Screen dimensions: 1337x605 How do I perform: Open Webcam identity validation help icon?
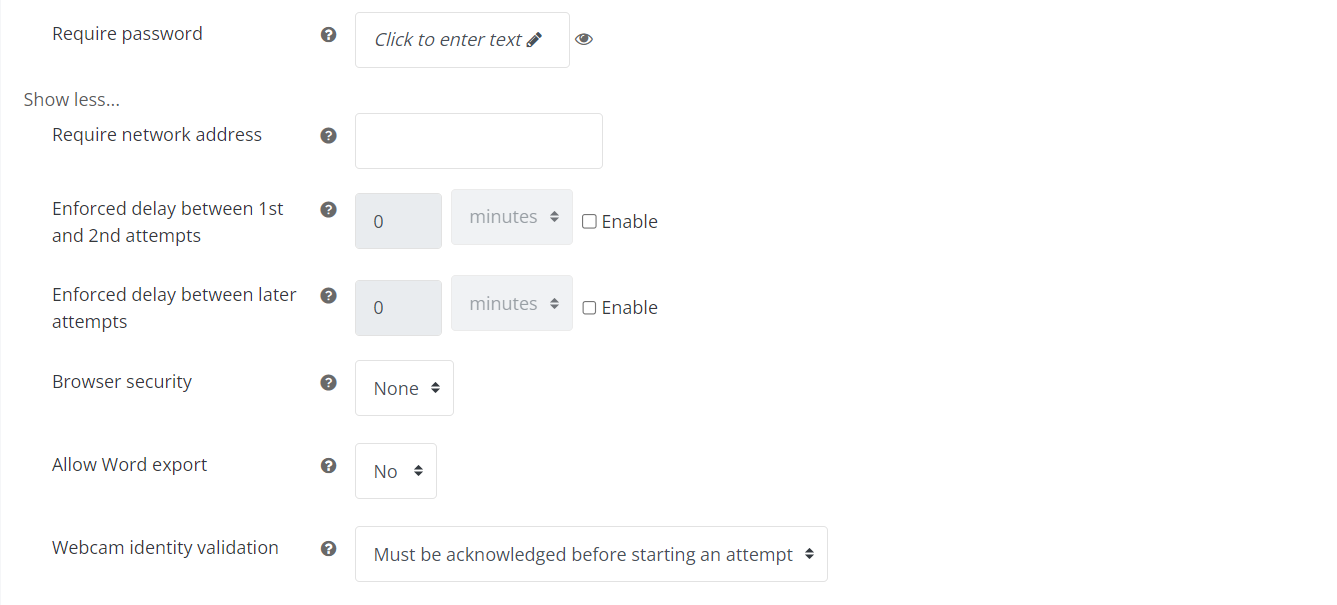click(x=328, y=549)
